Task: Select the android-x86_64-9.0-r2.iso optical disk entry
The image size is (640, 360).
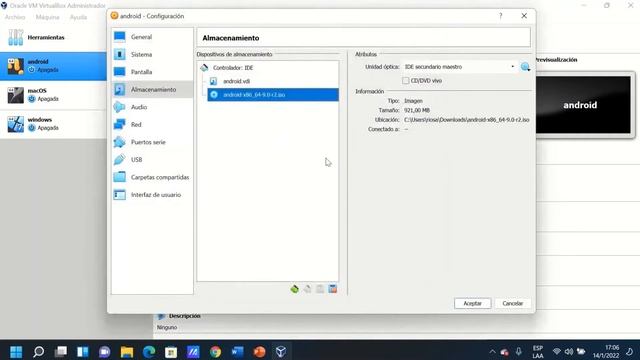Action: tap(273, 95)
